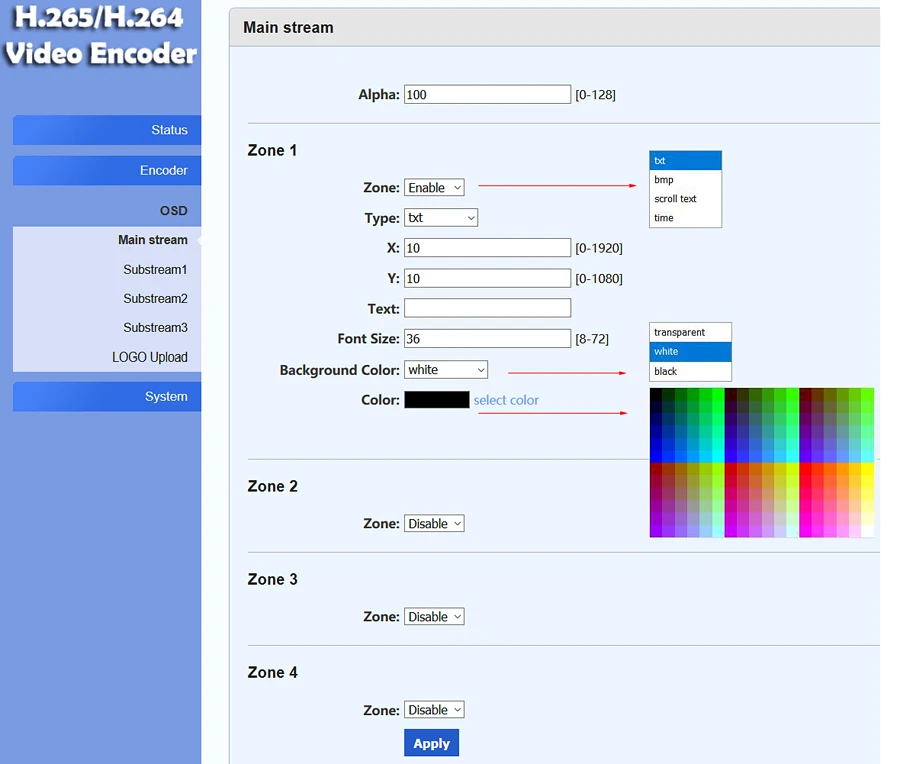Choose black background option
The height and width of the screenshot is (764, 900).
690,371
